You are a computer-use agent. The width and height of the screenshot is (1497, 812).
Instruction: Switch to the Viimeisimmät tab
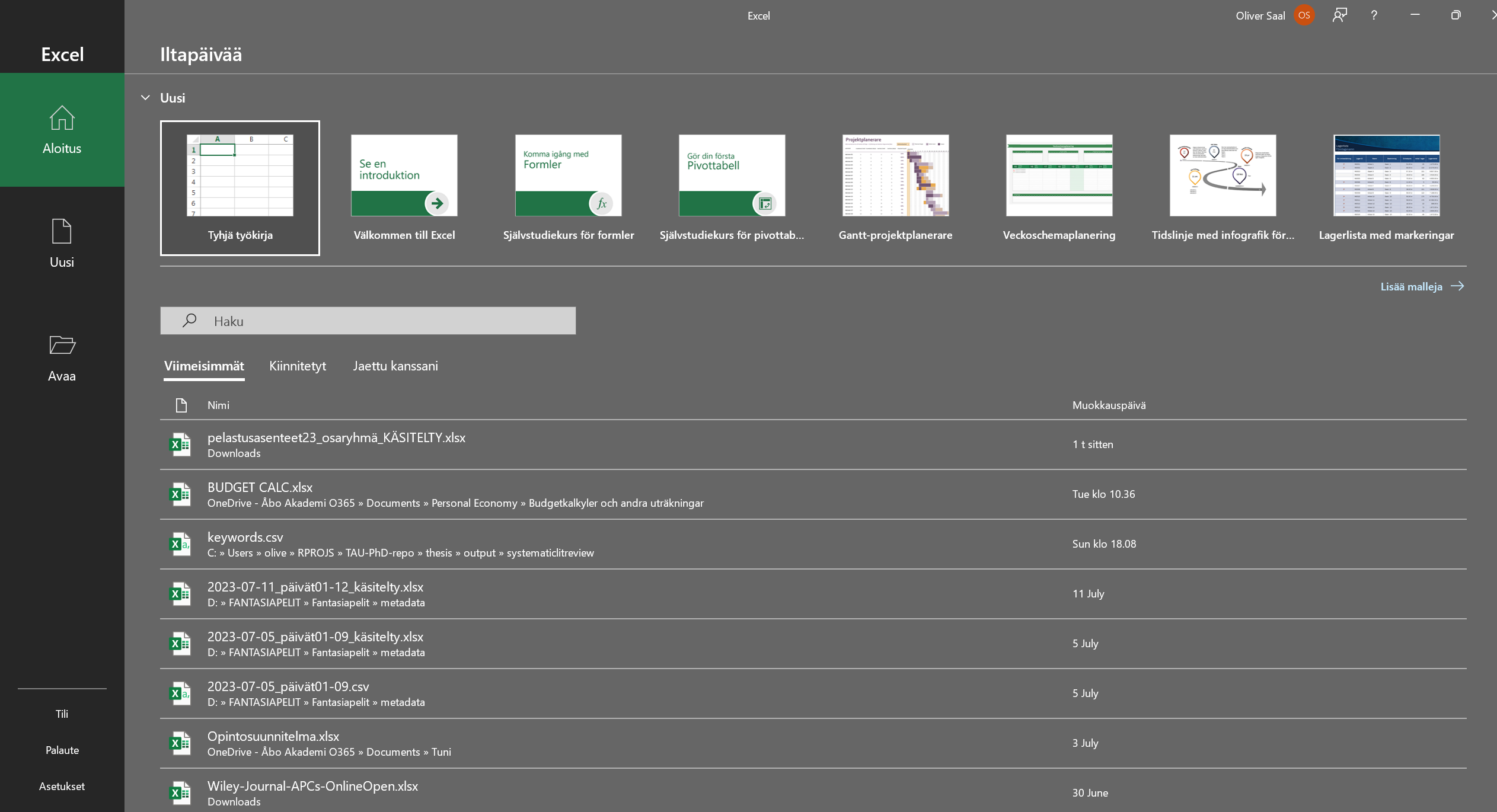[x=204, y=366]
